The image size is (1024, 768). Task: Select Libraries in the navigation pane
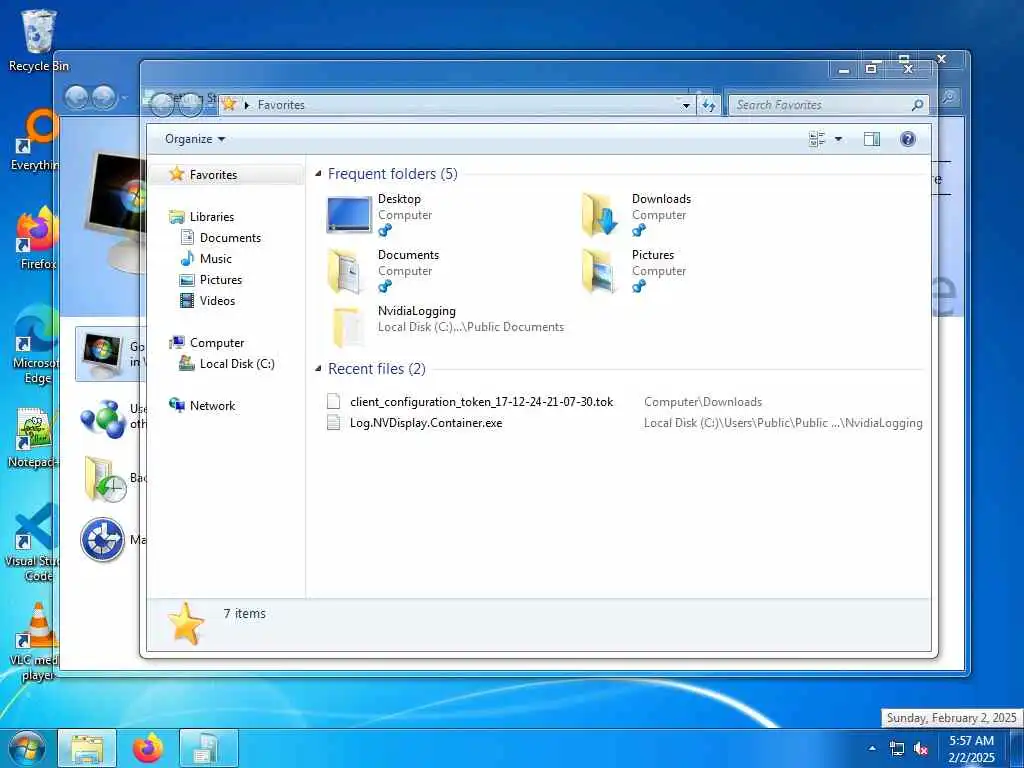pos(212,216)
